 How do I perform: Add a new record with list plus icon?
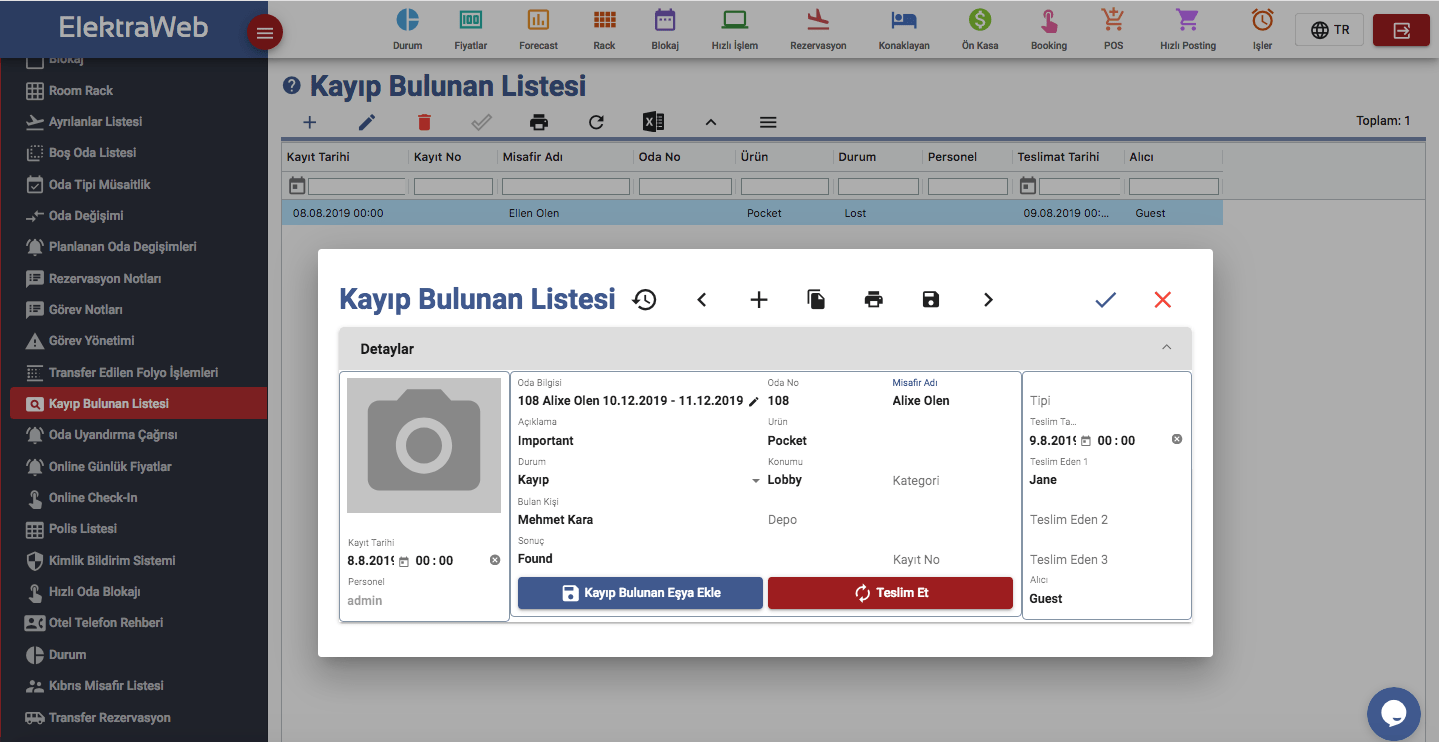pyautogui.click(x=310, y=122)
